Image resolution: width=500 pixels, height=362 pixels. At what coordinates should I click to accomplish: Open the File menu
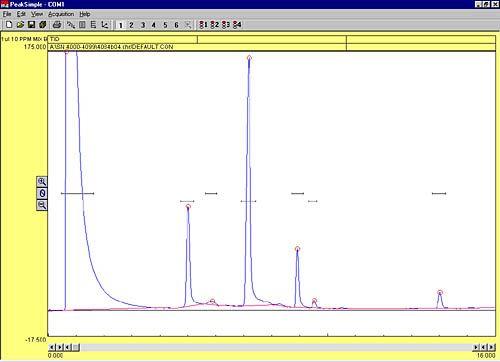pyautogui.click(x=7, y=14)
